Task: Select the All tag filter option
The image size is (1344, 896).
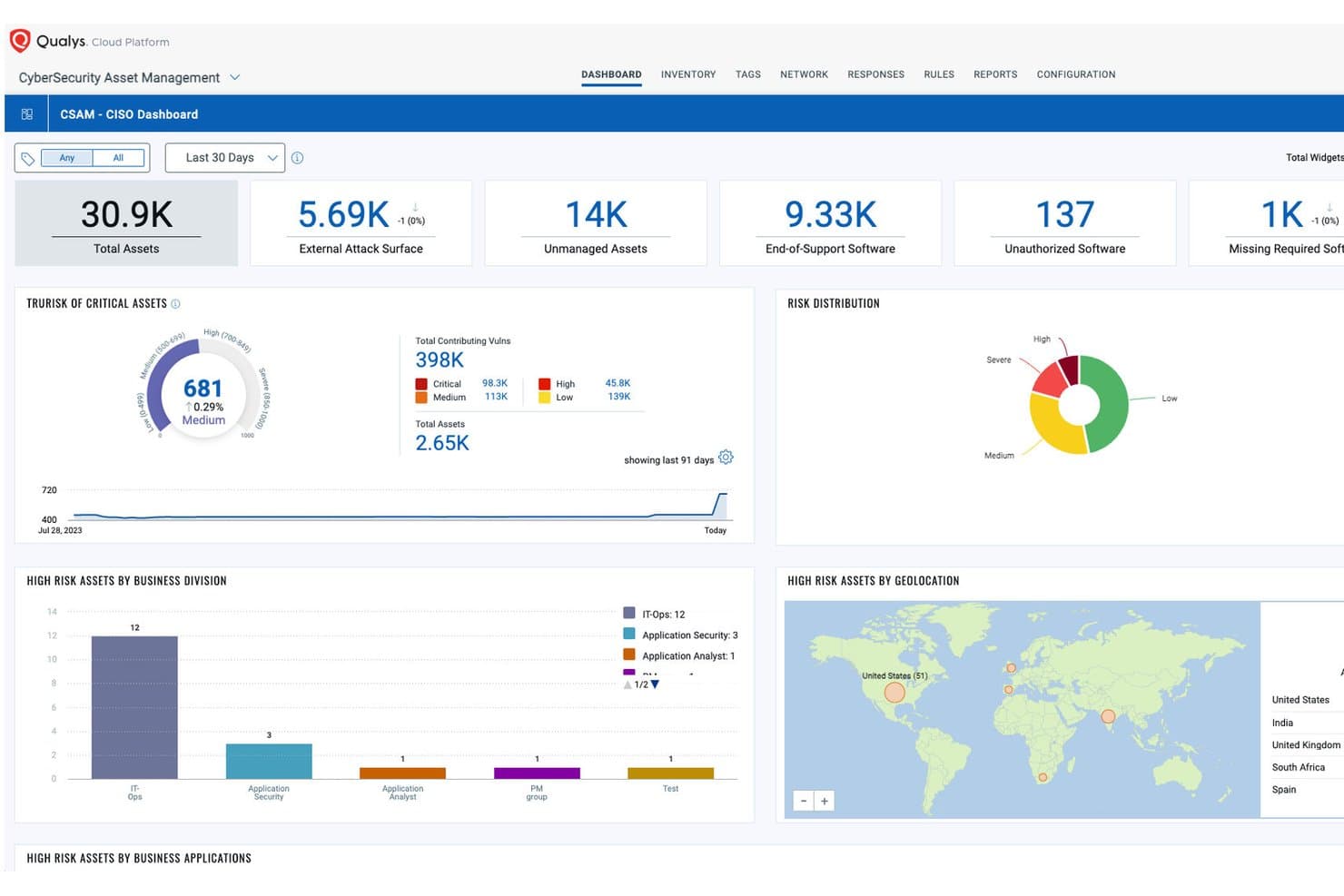Action: pyautogui.click(x=118, y=158)
